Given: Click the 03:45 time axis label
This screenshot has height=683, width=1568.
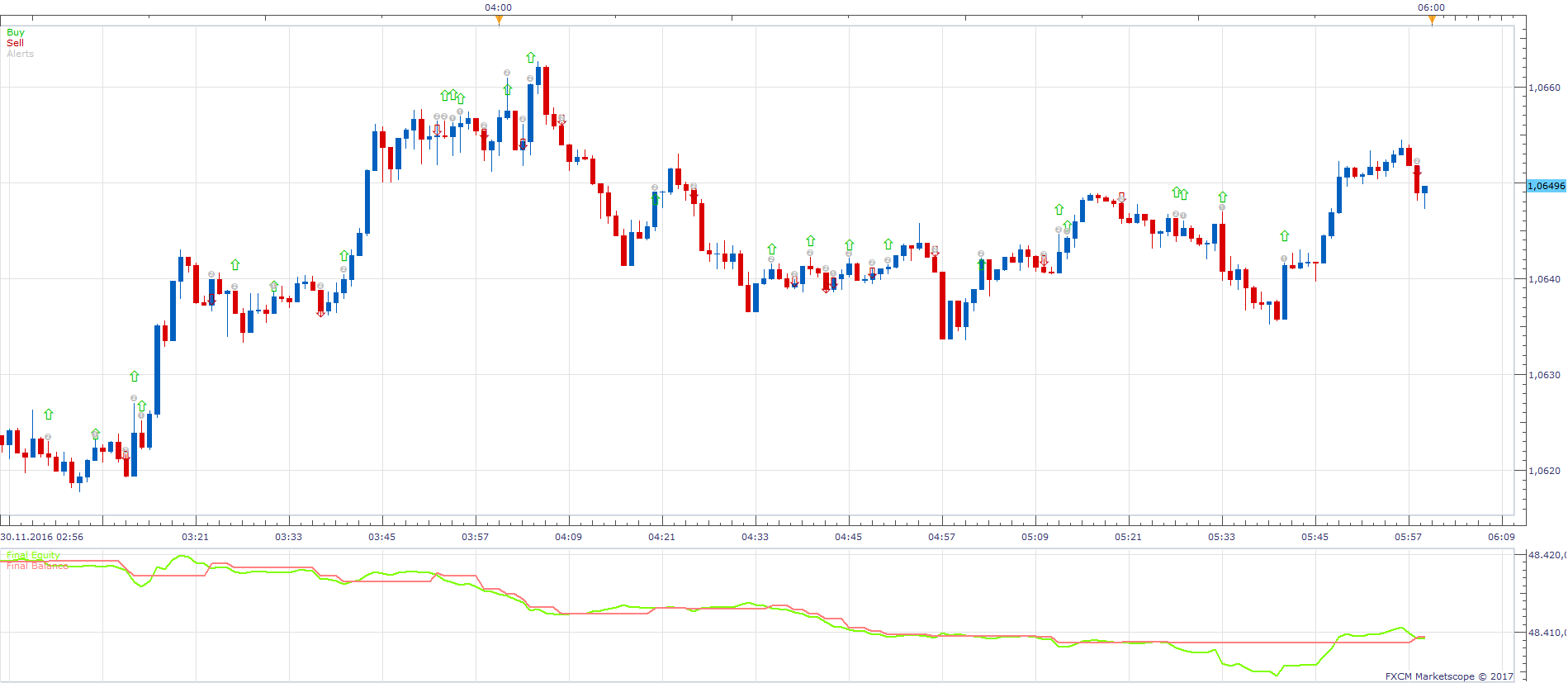Looking at the screenshot, I should [x=382, y=537].
